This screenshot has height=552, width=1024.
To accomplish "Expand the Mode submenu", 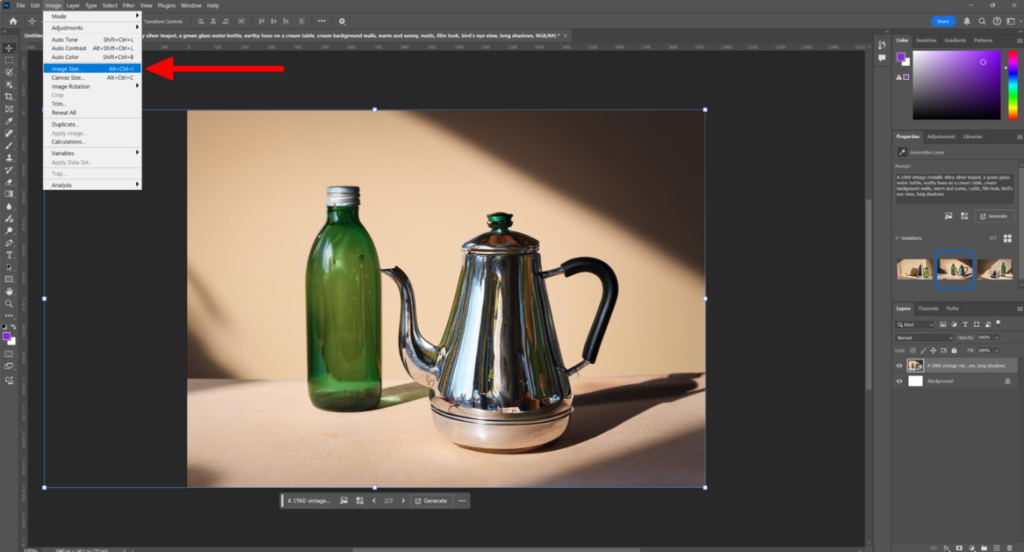I will point(92,16).
